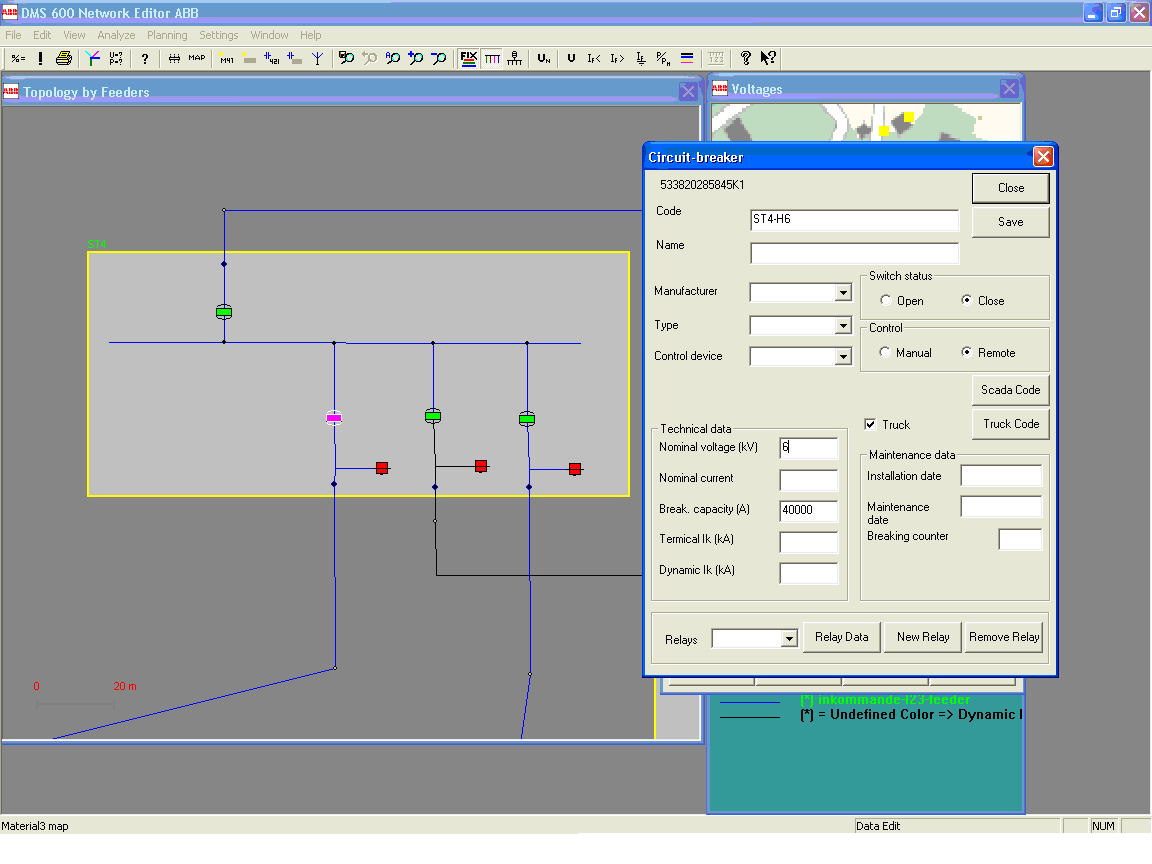Viewport: 1152px width, 864px height.
Task: Select the Open switch status radio button
Action: click(x=885, y=300)
